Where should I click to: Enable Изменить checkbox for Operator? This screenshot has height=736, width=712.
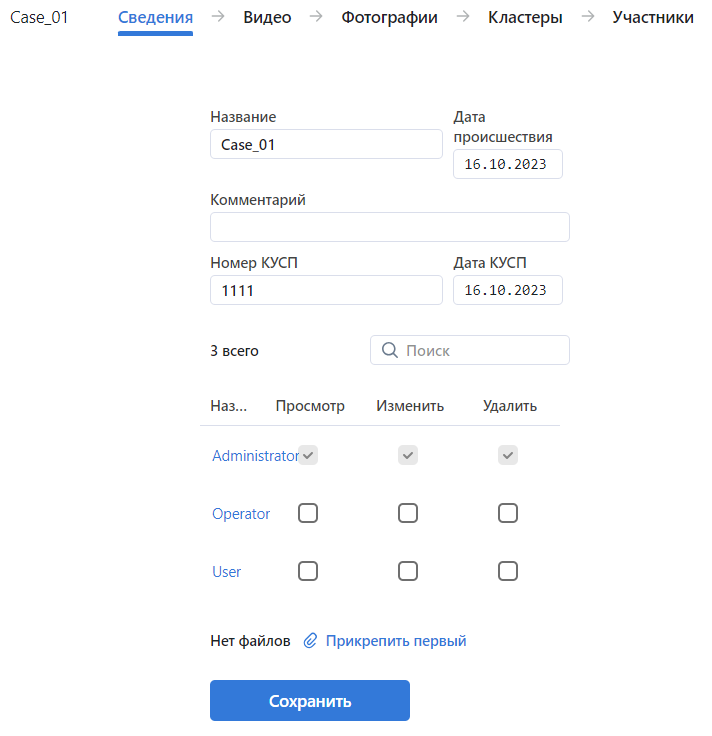click(x=408, y=513)
